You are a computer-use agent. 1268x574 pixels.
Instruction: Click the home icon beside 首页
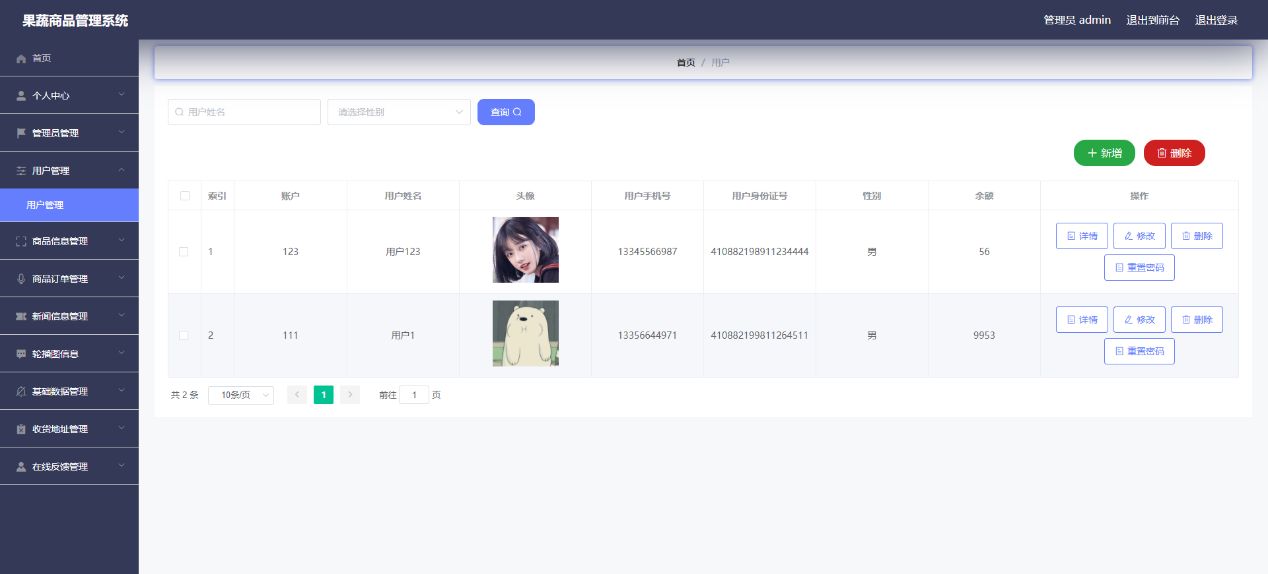point(21,59)
